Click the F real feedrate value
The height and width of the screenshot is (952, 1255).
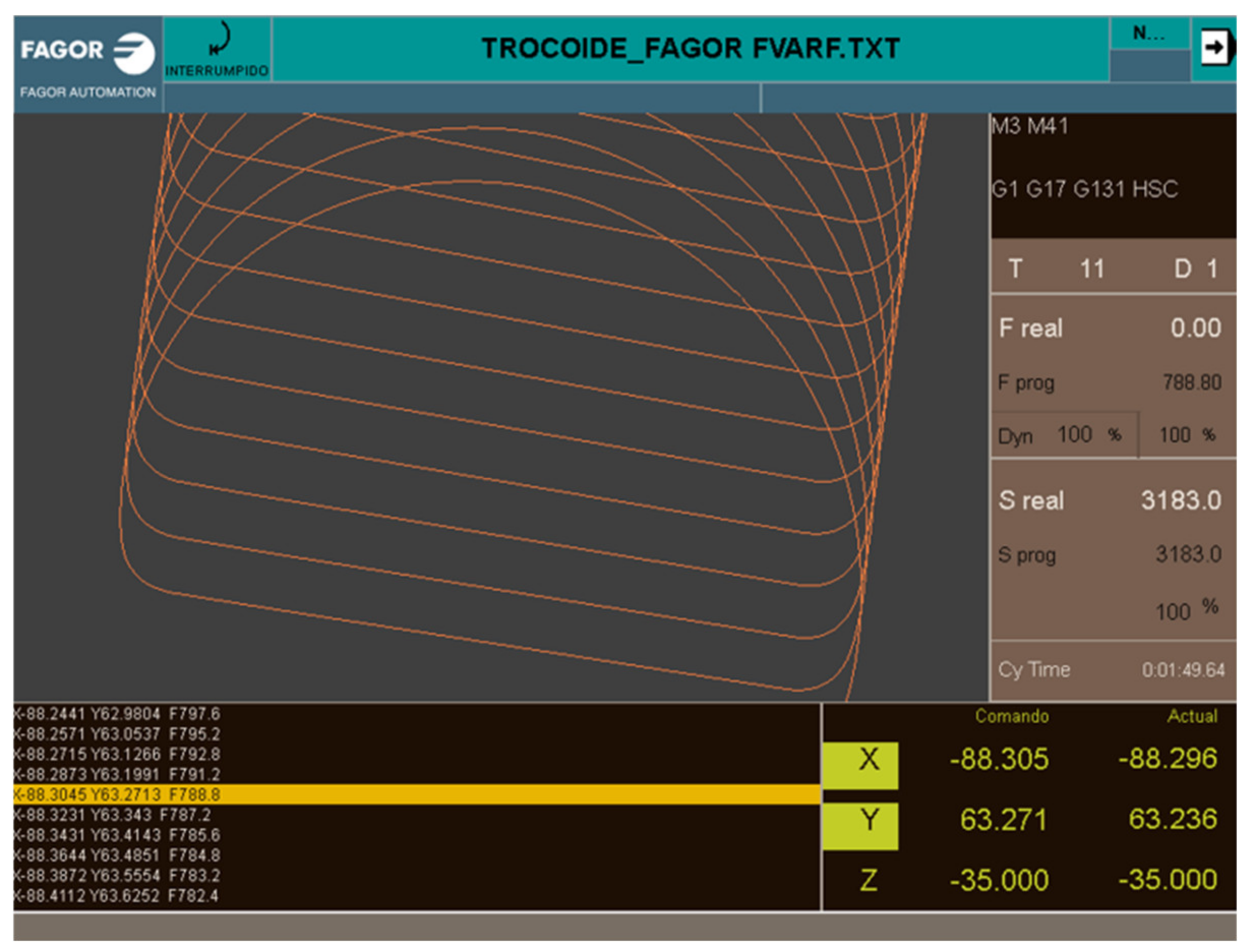point(1195,328)
